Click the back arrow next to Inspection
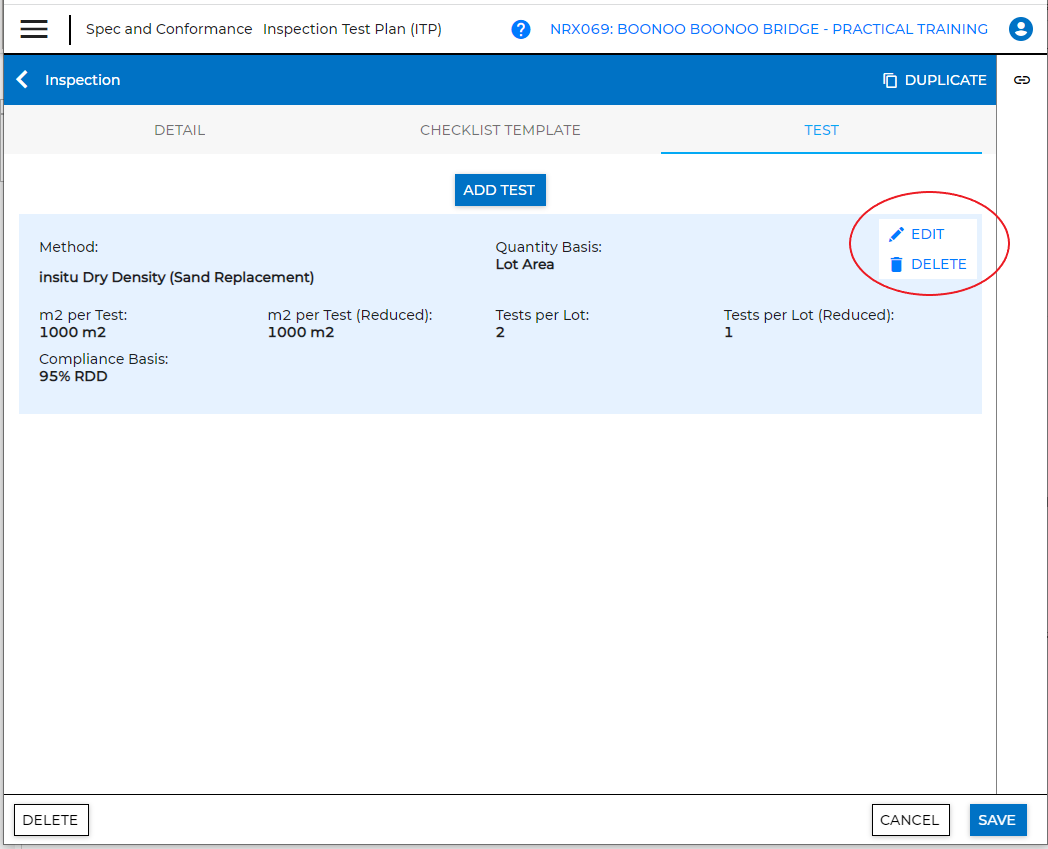 (21, 79)
